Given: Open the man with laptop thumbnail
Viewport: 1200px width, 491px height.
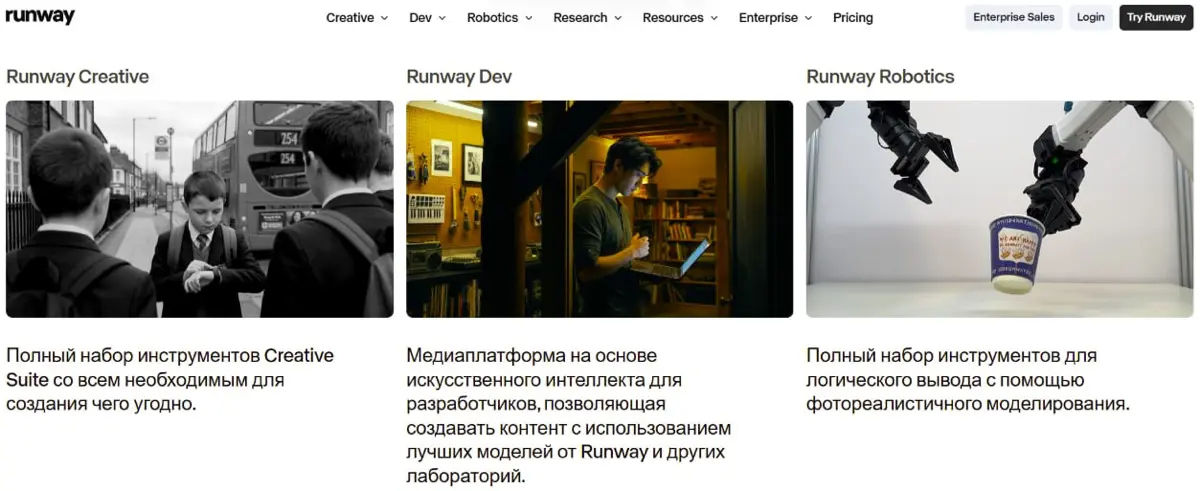Looking at the screenshot, I should pyautogui.click(x=600, y=209).
